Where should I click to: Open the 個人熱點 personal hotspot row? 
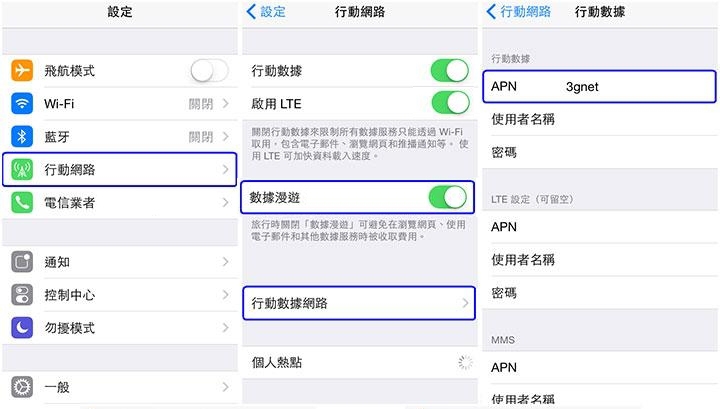click(360, 362)
